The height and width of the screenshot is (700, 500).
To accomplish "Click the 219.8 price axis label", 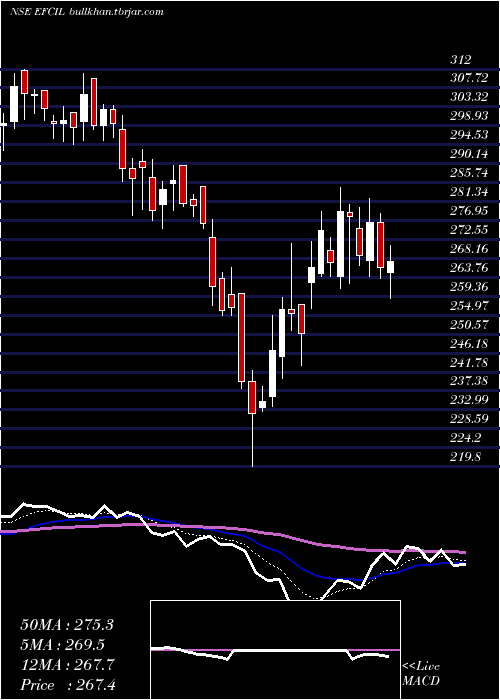I will [x=466, y=457].
